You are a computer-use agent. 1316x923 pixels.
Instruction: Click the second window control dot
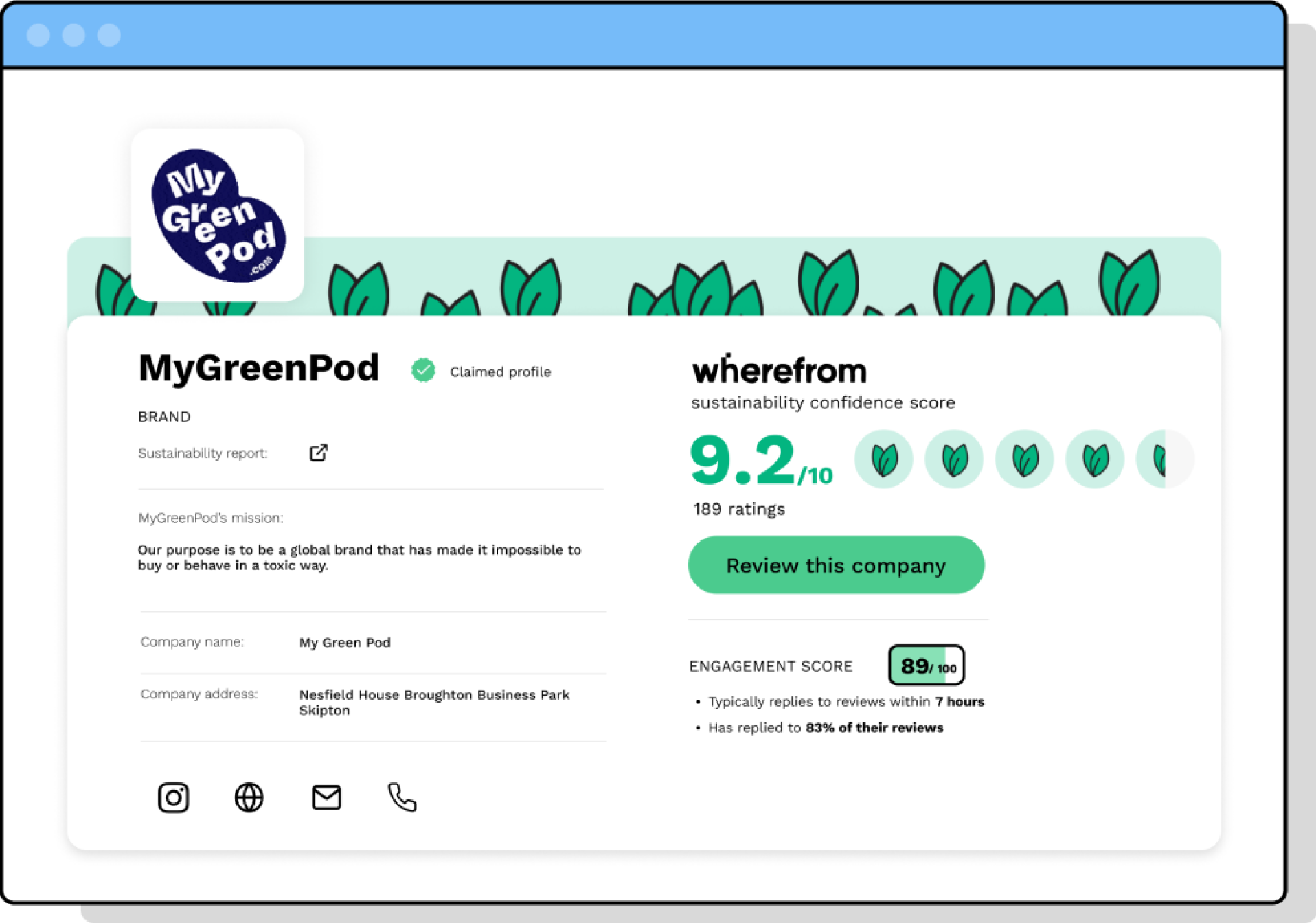(x=73, y=35)
